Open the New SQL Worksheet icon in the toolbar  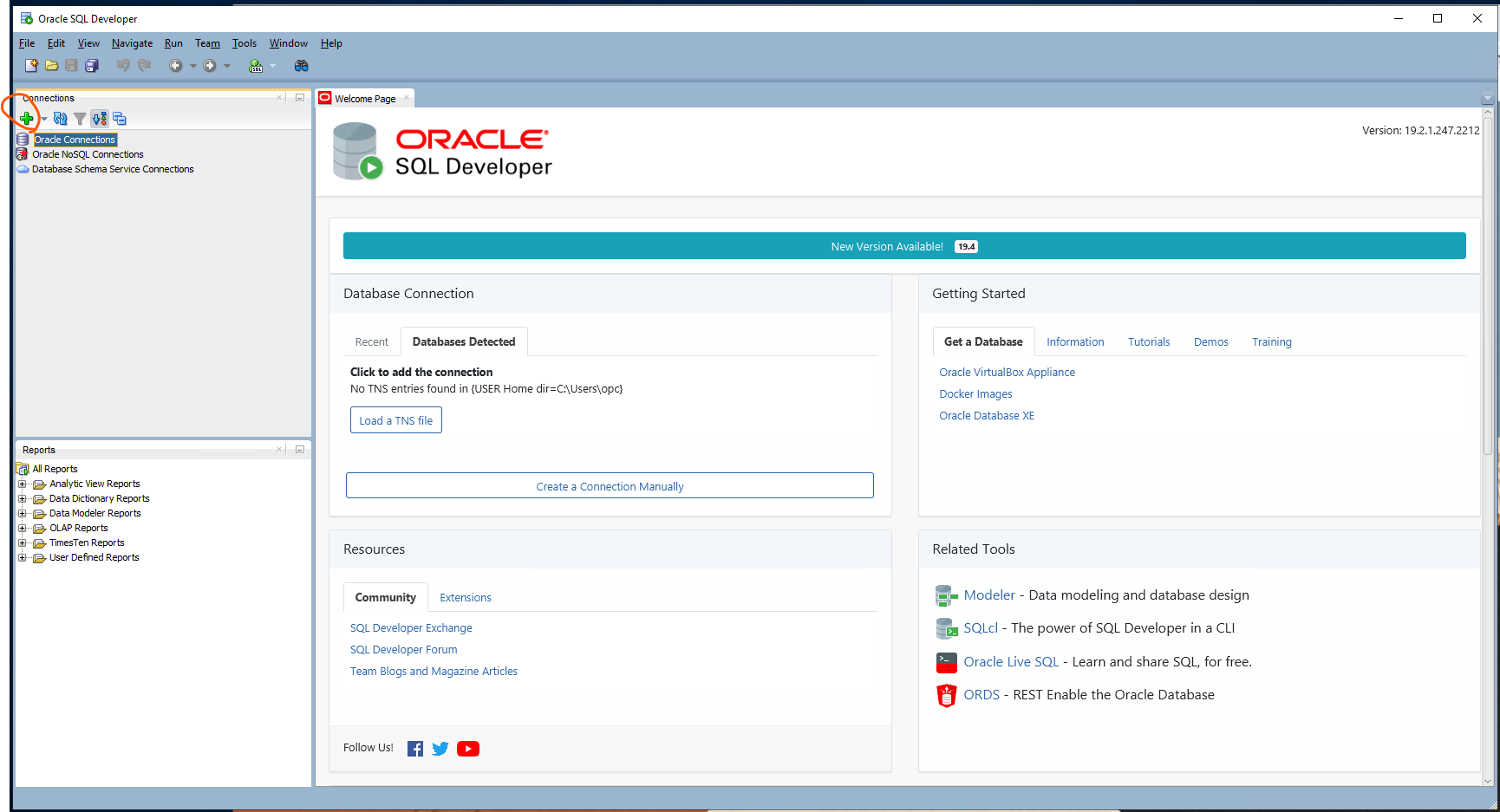point(256,65)
